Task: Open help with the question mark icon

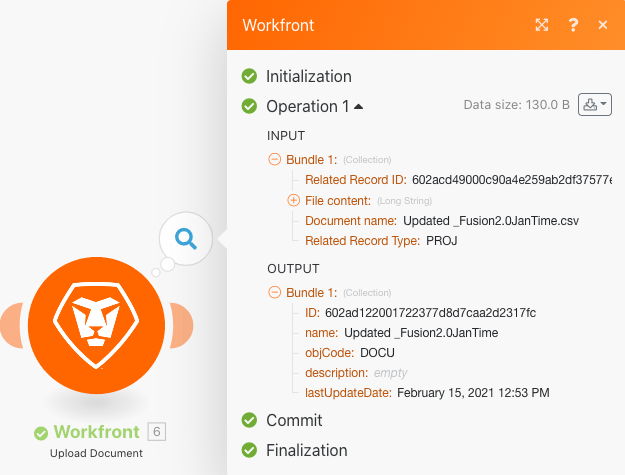Action: (x=573, y=25)
